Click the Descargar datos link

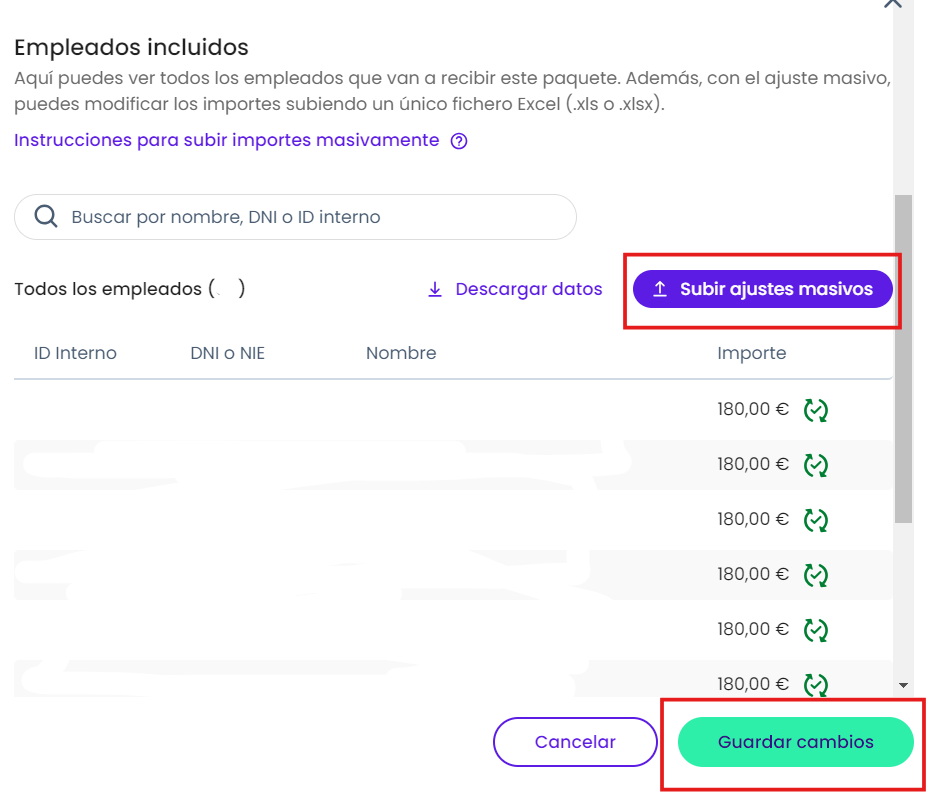tap(528, 289)
